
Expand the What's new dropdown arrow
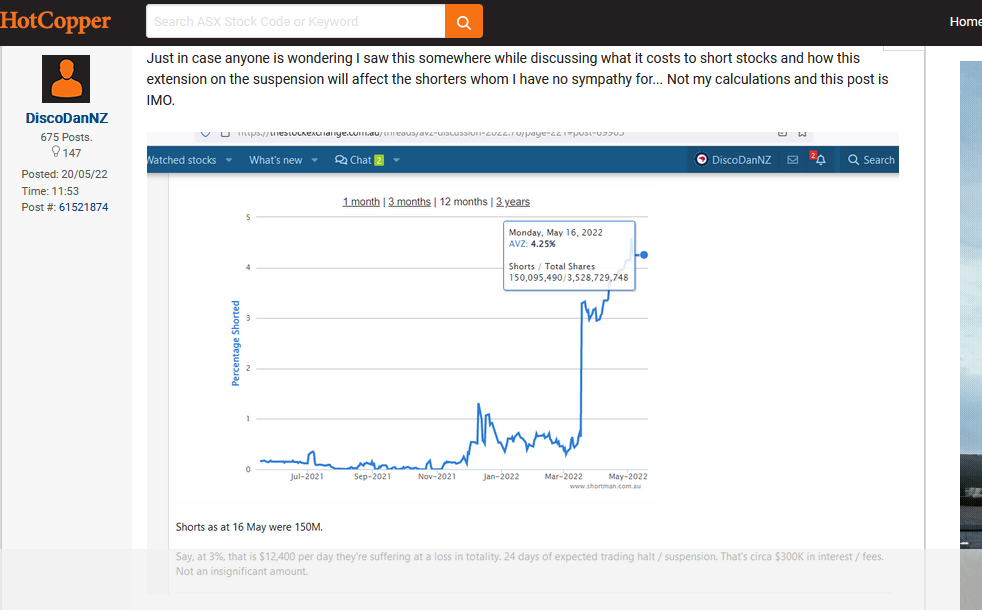314,160
